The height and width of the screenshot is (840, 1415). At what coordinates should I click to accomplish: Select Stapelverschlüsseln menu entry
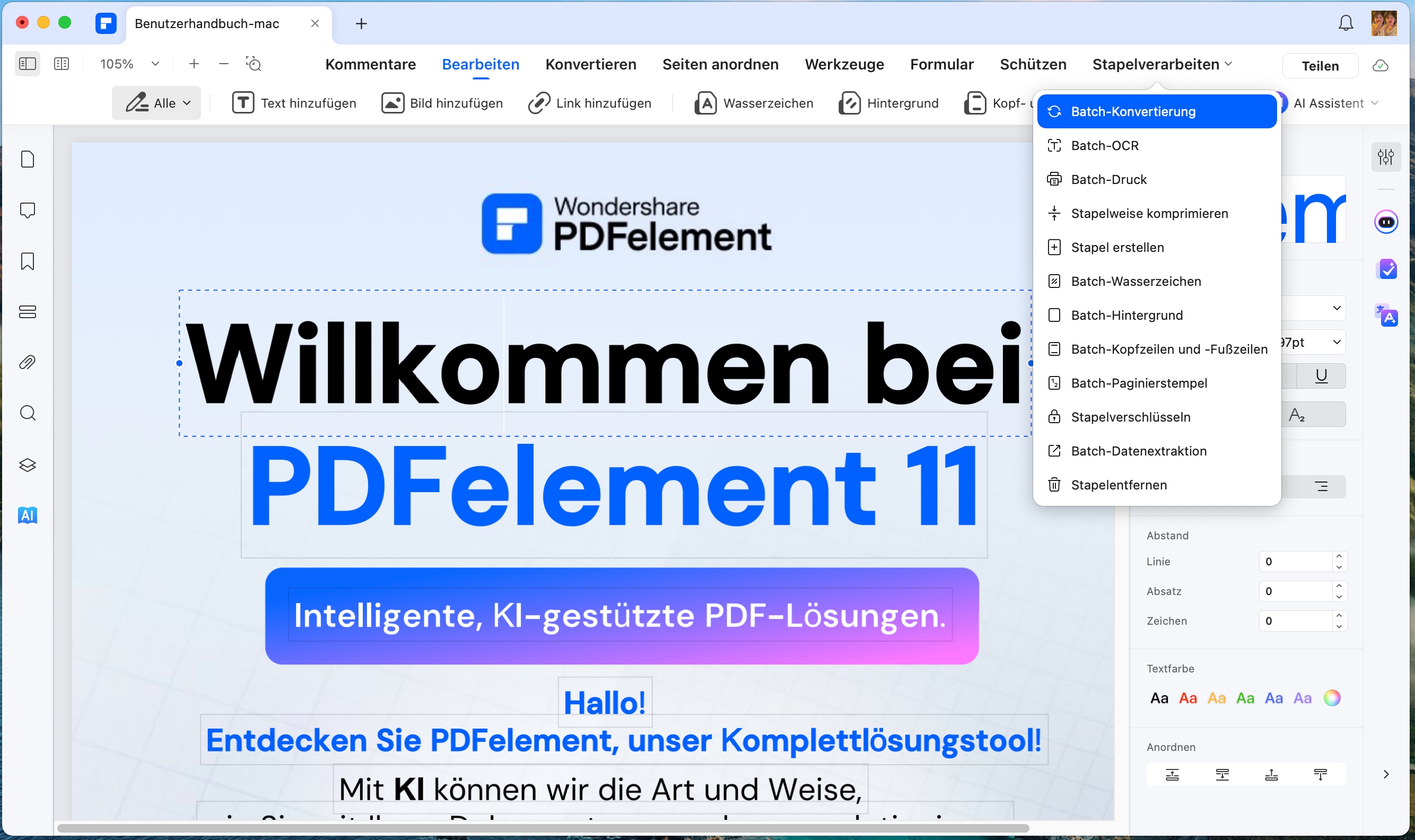[x=1157, y=417]
